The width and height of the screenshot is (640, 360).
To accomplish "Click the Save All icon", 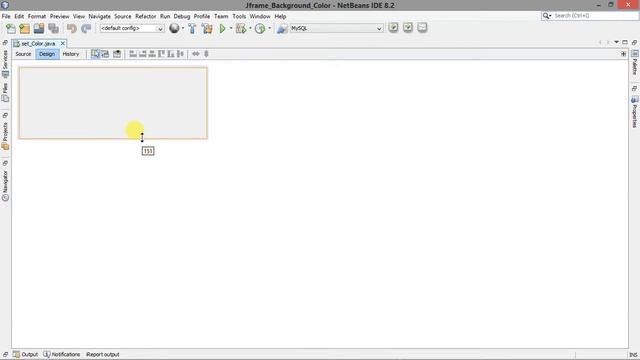I will click(53, 28).
